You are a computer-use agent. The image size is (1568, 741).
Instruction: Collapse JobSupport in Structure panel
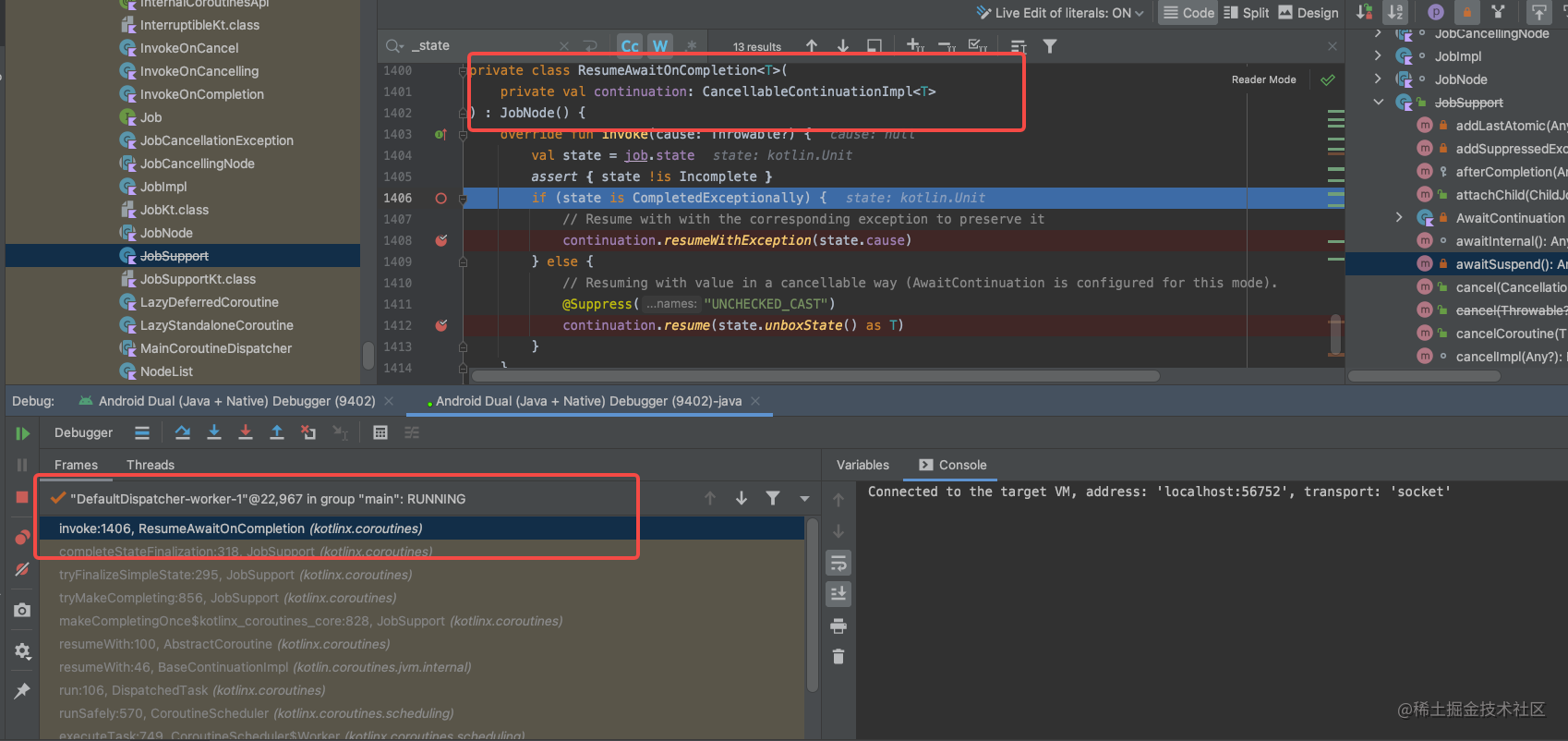point(1378,103)
